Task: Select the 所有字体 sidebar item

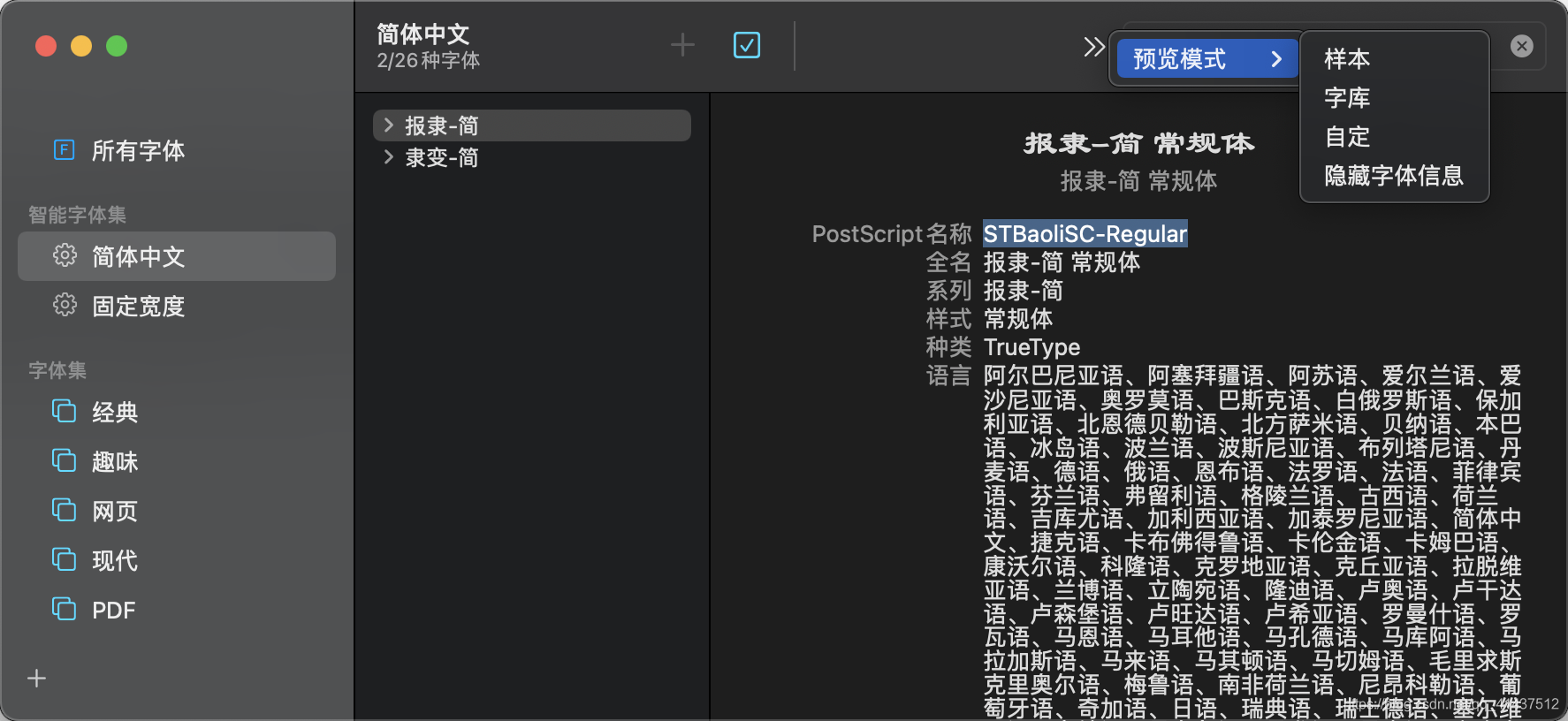Action: 177,150
